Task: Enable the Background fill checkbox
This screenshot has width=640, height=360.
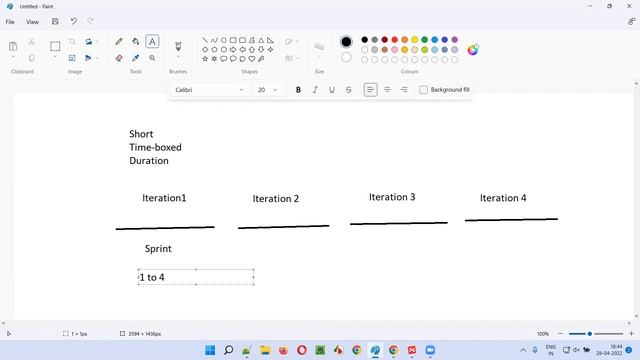Action: (423, 90)
